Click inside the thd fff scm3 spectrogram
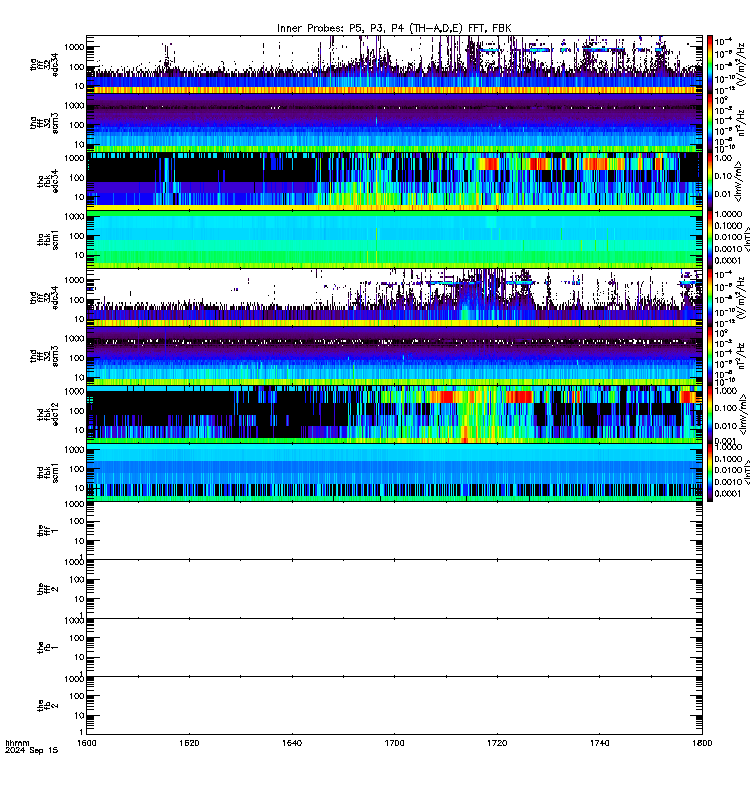 (394, 356)
